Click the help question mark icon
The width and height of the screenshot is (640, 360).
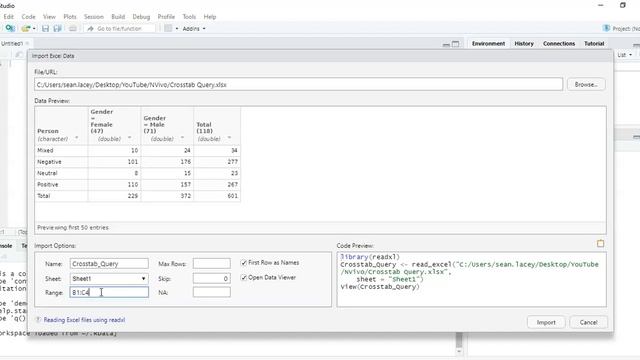38,320
